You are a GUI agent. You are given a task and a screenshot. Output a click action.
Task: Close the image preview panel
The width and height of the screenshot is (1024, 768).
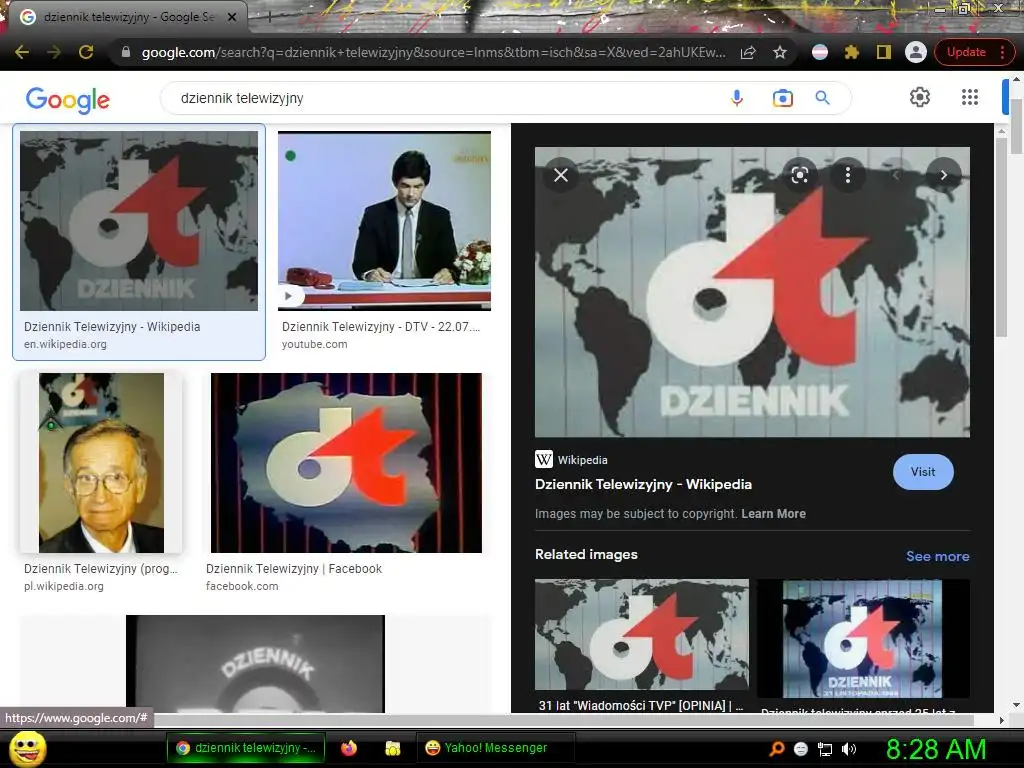pos(561,175)
